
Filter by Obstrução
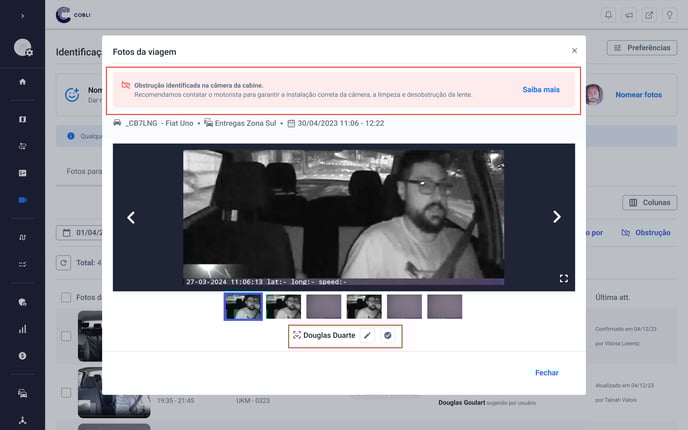(646, 233)
